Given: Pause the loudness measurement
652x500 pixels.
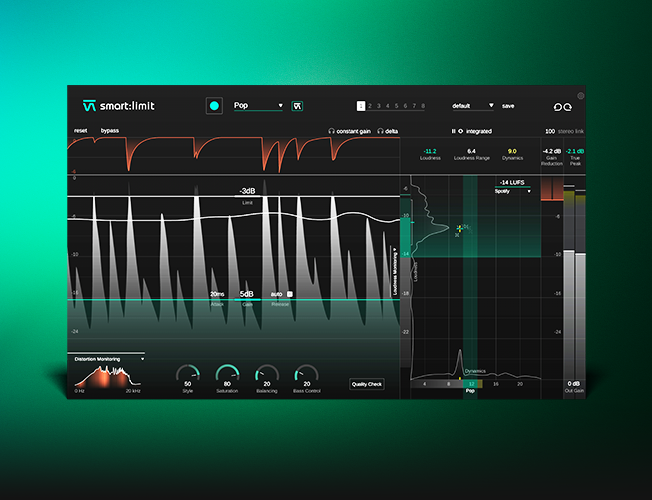Looking at the screenshot, I should [453, 131].
